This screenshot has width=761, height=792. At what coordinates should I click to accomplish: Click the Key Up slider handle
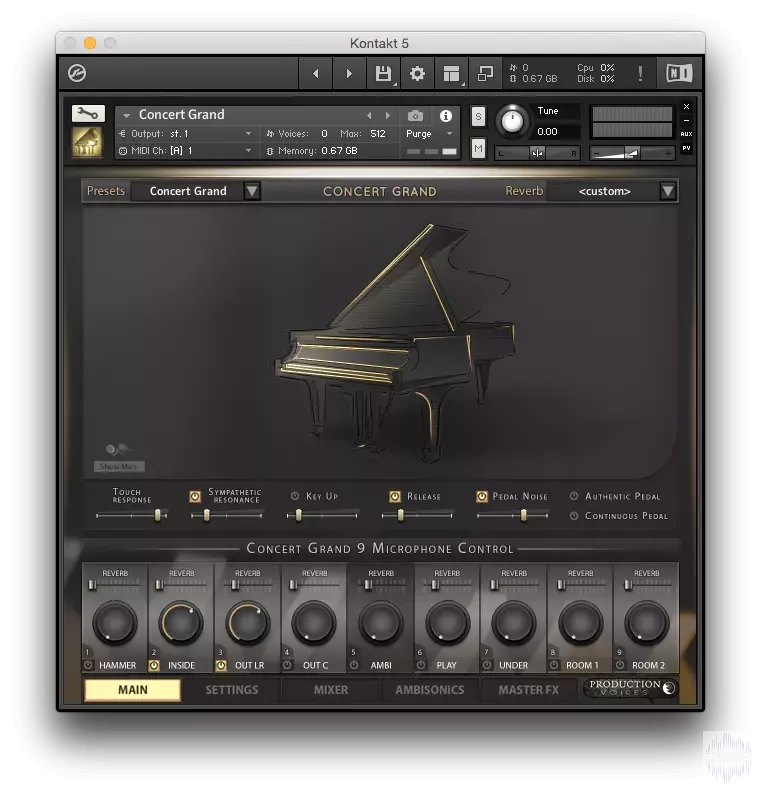pos(298,515)
